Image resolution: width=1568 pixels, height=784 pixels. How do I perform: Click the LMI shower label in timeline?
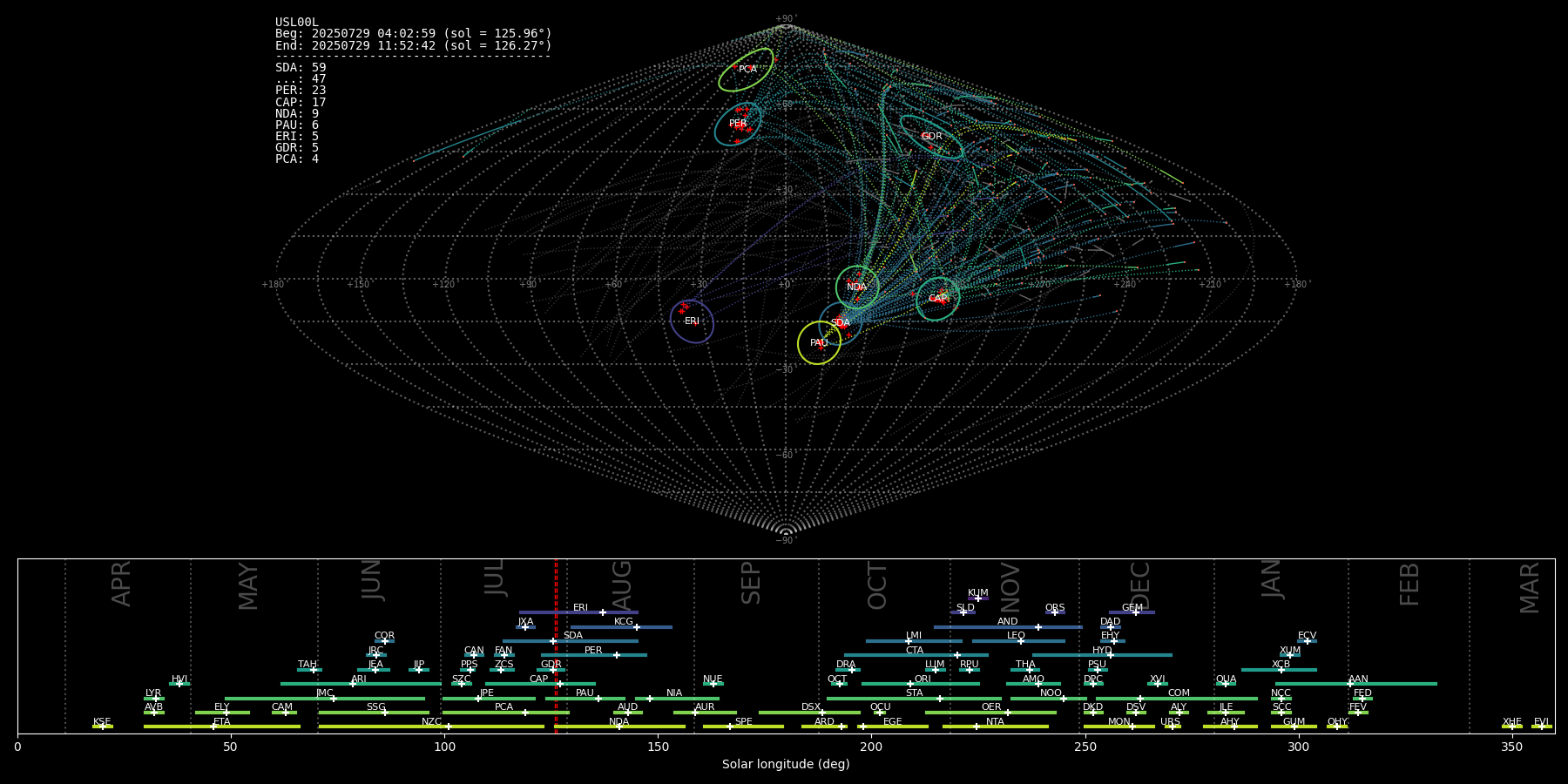click(913, 636)
